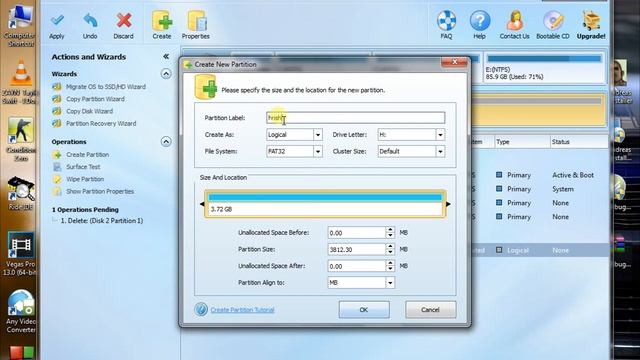
Task: Click the Undo arrow icon
Action: 90,21
